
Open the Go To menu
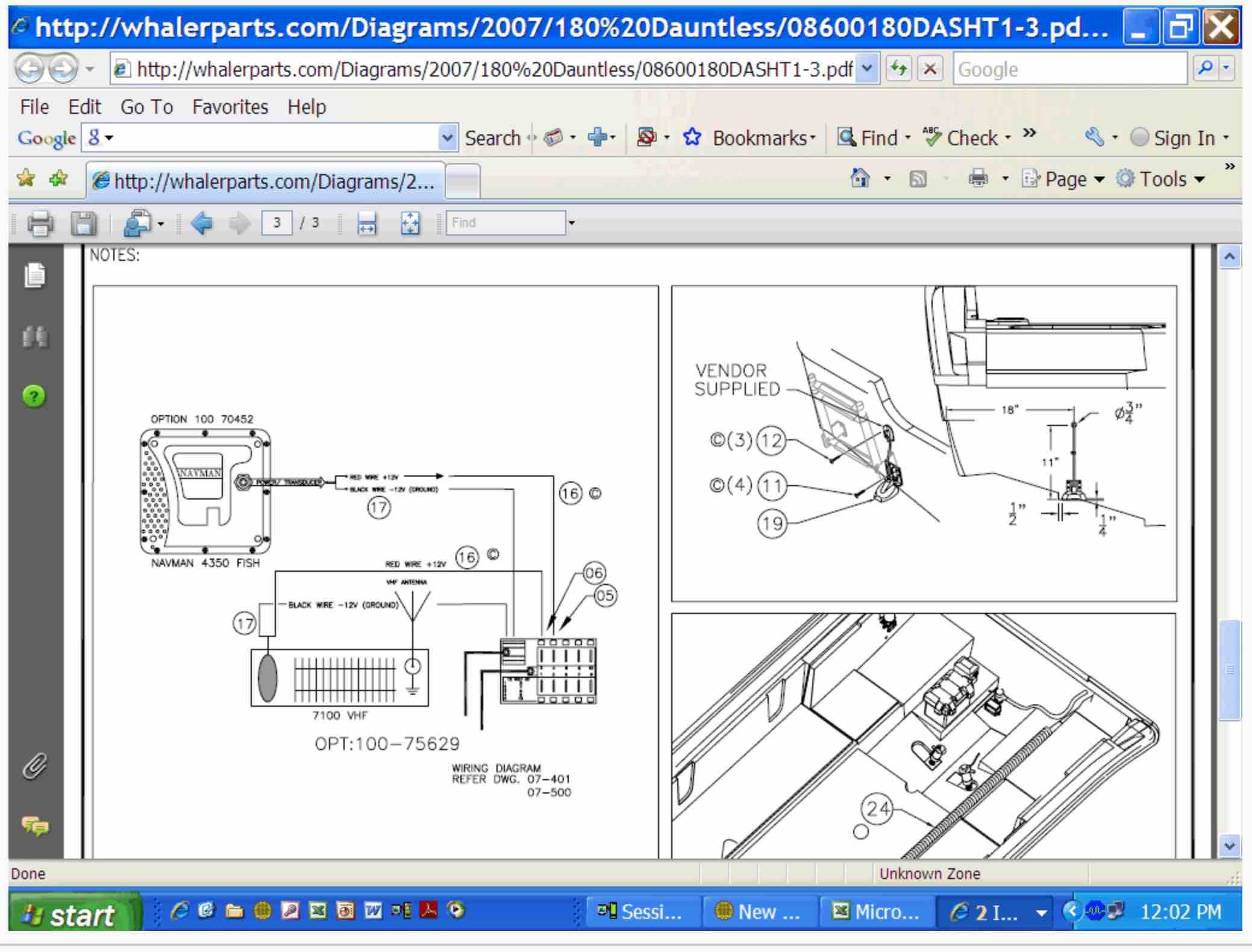coord(146,107)
